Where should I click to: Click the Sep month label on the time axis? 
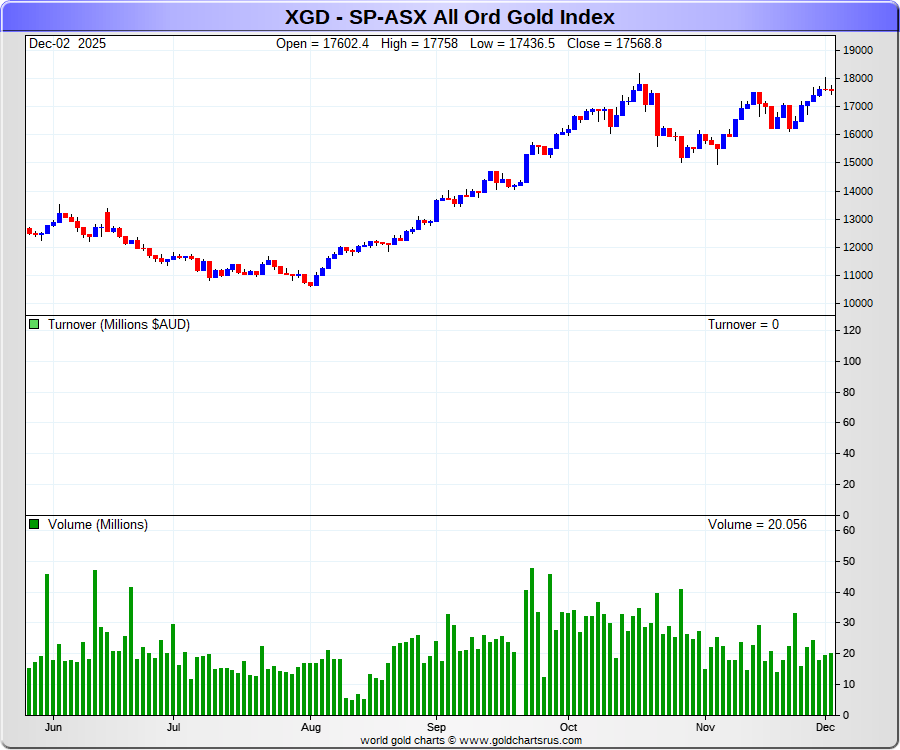point(436,728)
